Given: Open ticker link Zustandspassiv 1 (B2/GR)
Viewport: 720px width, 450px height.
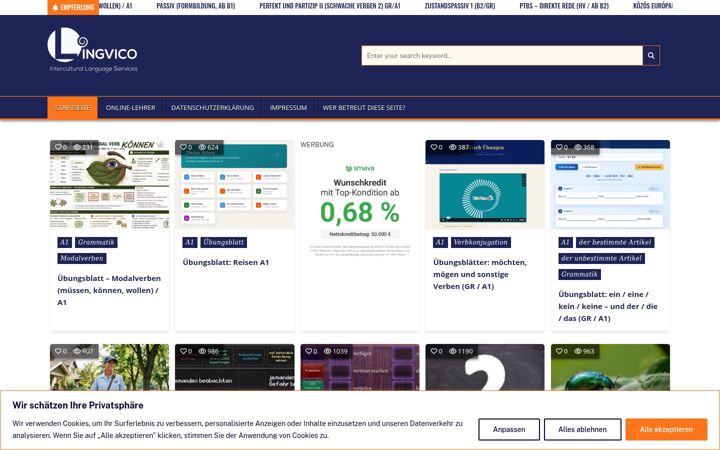Looking at the screenshot, I should point(460,6).
